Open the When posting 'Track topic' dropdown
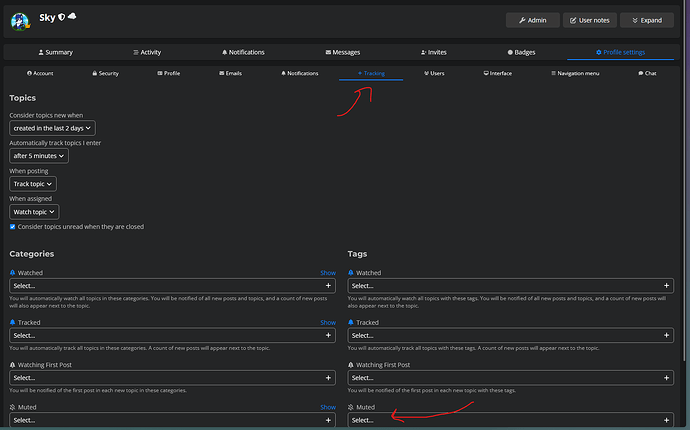690x430 pixels. tap(33, 184)
